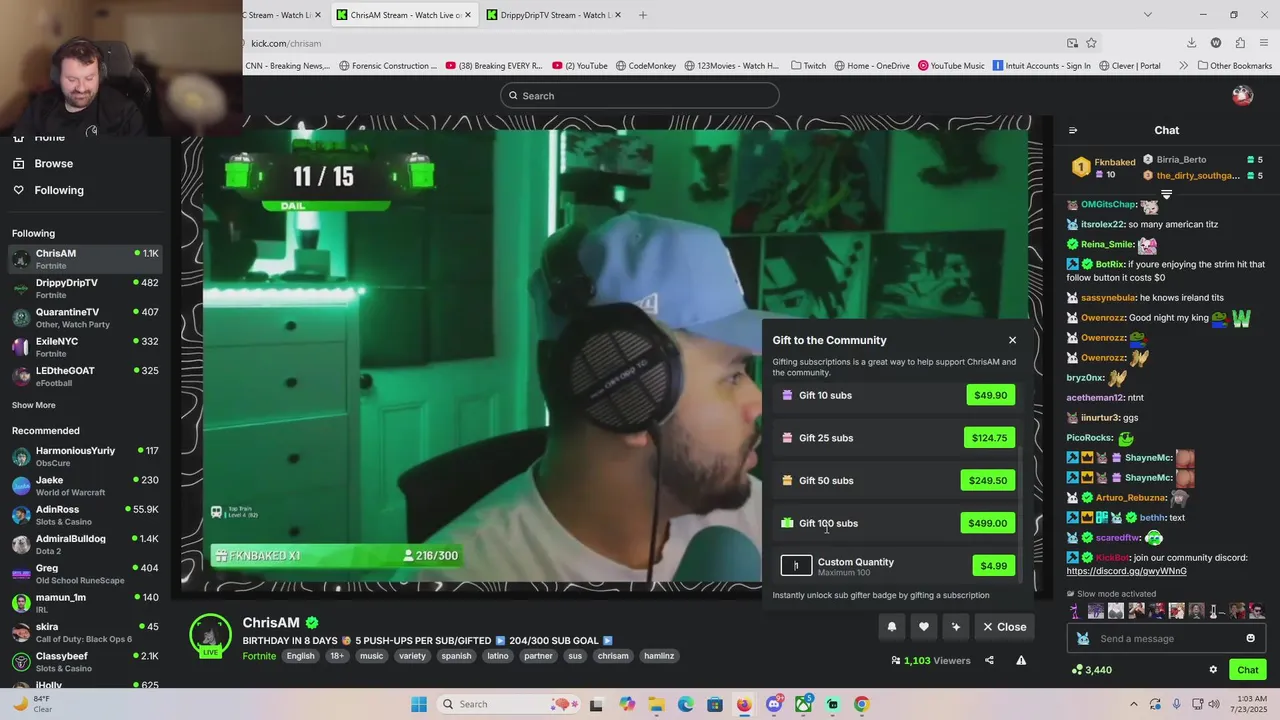
Task: Click the Following heart icon in the sidebar
Action: click(x=18, y=190)
